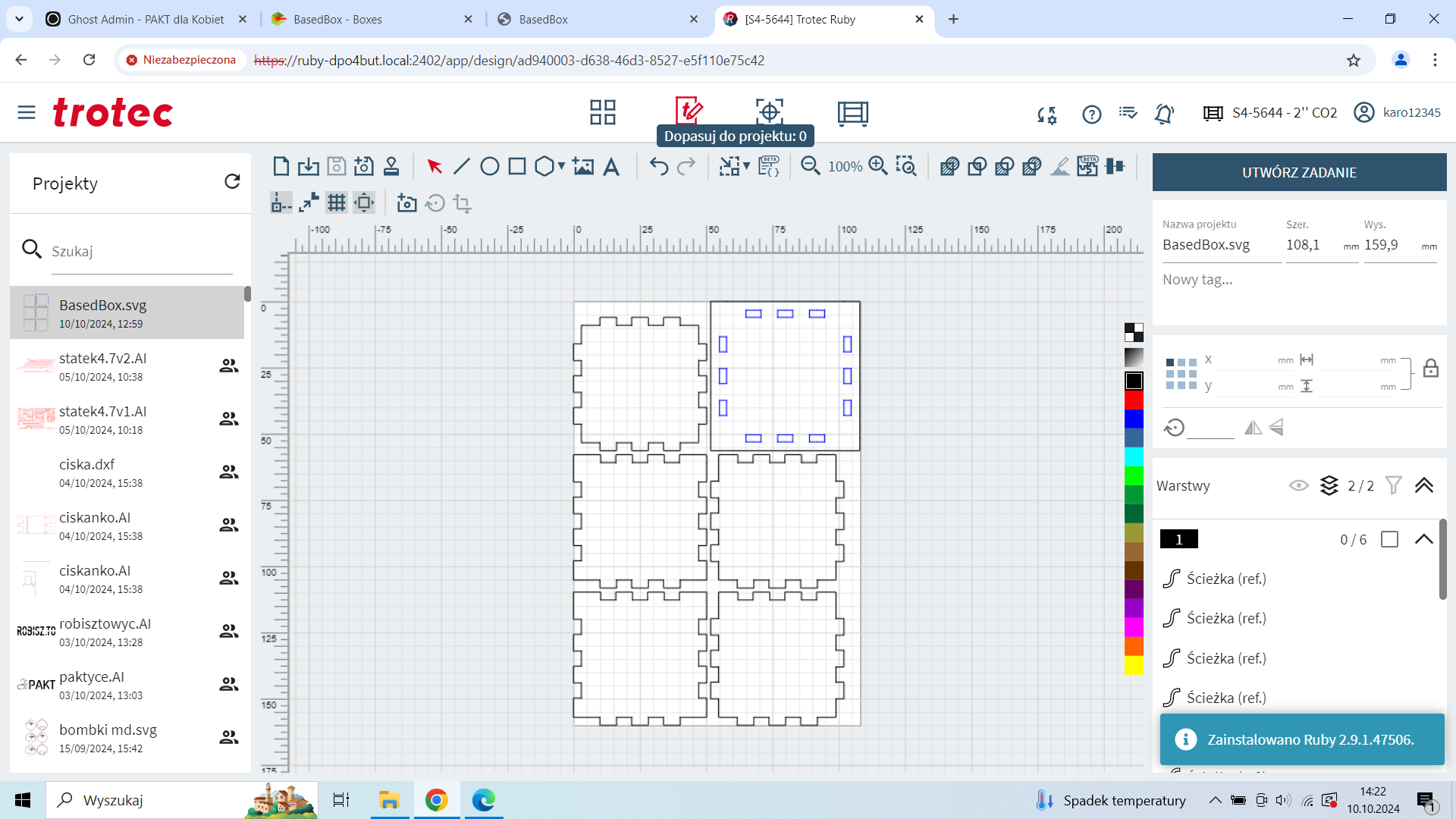This screenshot has height=819, width=1456.
Task: Select the ellipse drawing tool
Action: pyautogui.click(x=490, y=166)
